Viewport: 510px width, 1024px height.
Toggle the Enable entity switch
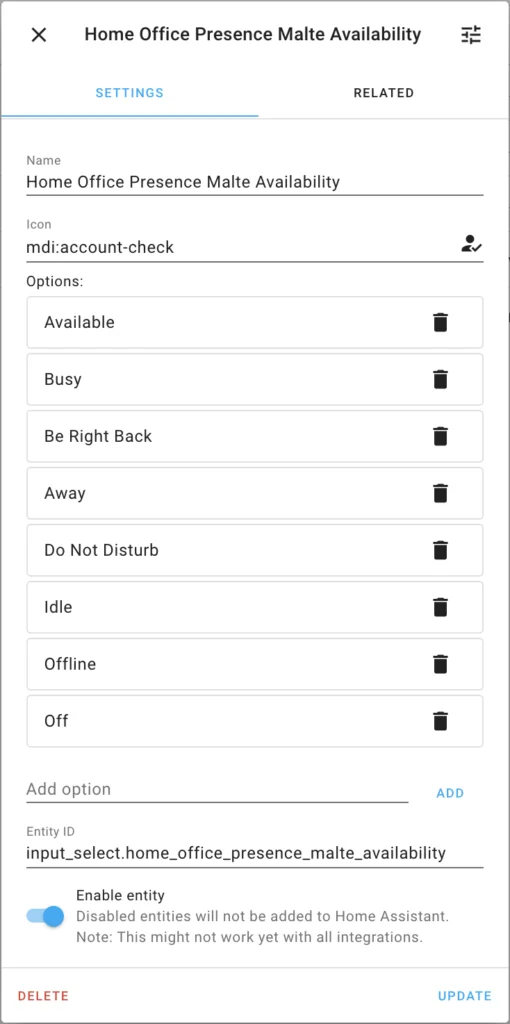point(45,916)
